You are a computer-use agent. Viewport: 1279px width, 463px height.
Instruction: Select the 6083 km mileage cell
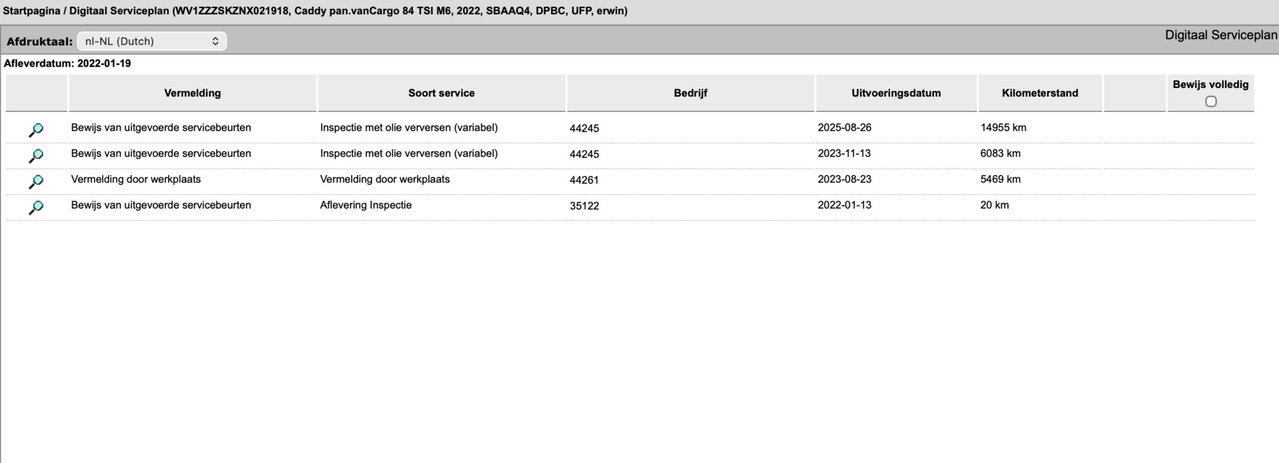(x=1000, y=153)
